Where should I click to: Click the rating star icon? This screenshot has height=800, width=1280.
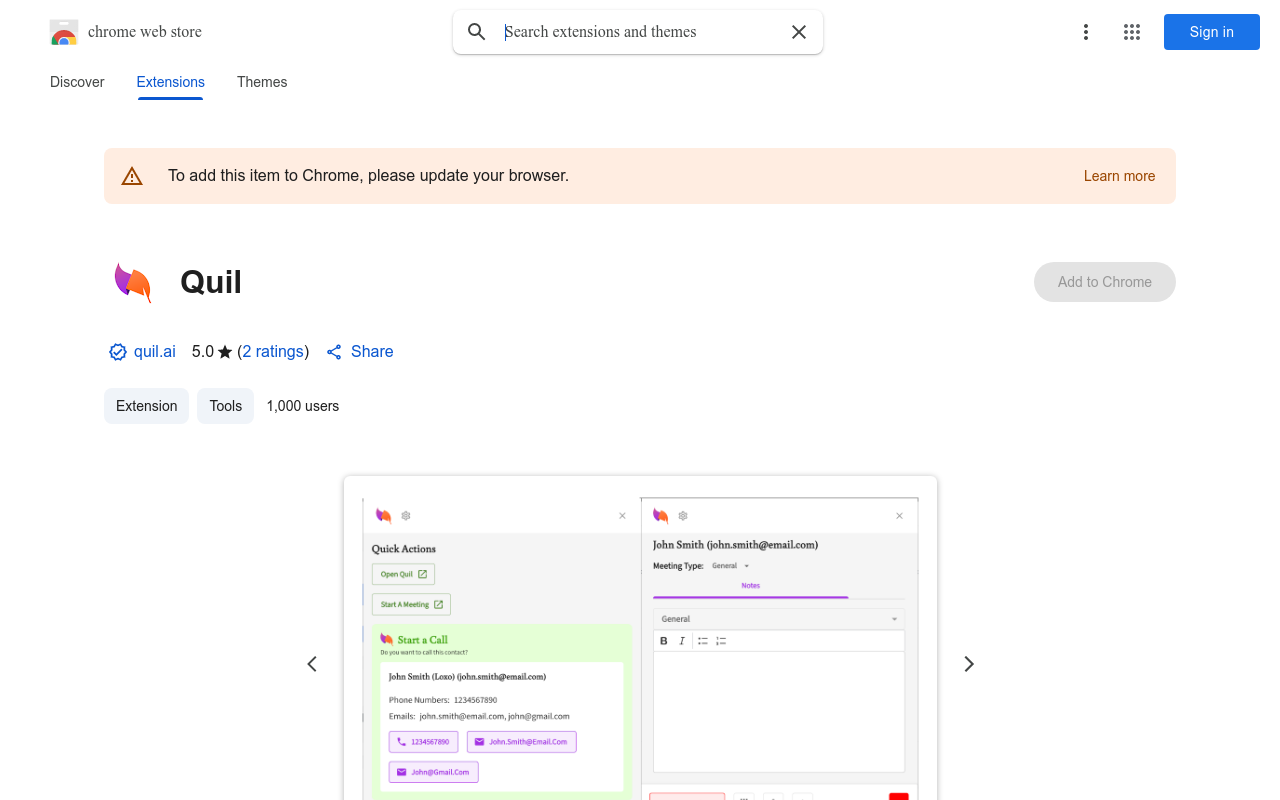pos(225,352)
